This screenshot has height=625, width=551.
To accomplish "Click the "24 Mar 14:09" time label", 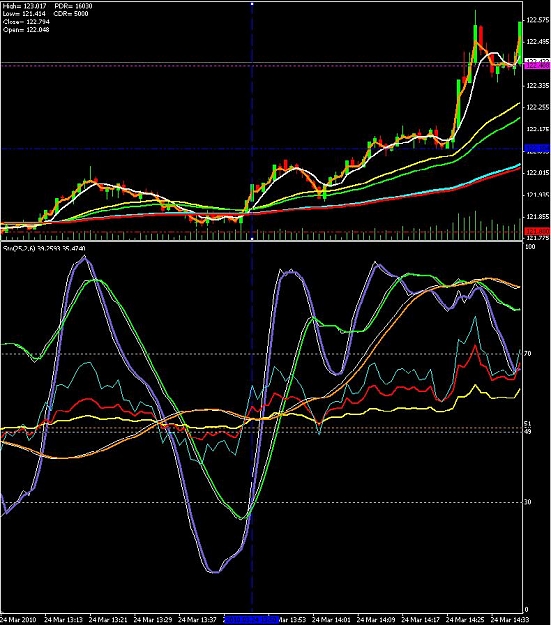I will (376, 620).
